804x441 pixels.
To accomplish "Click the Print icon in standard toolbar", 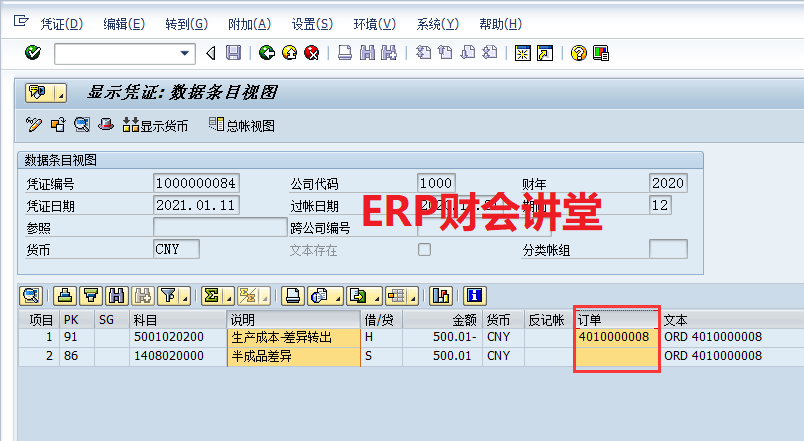I will tap(344, 53).
